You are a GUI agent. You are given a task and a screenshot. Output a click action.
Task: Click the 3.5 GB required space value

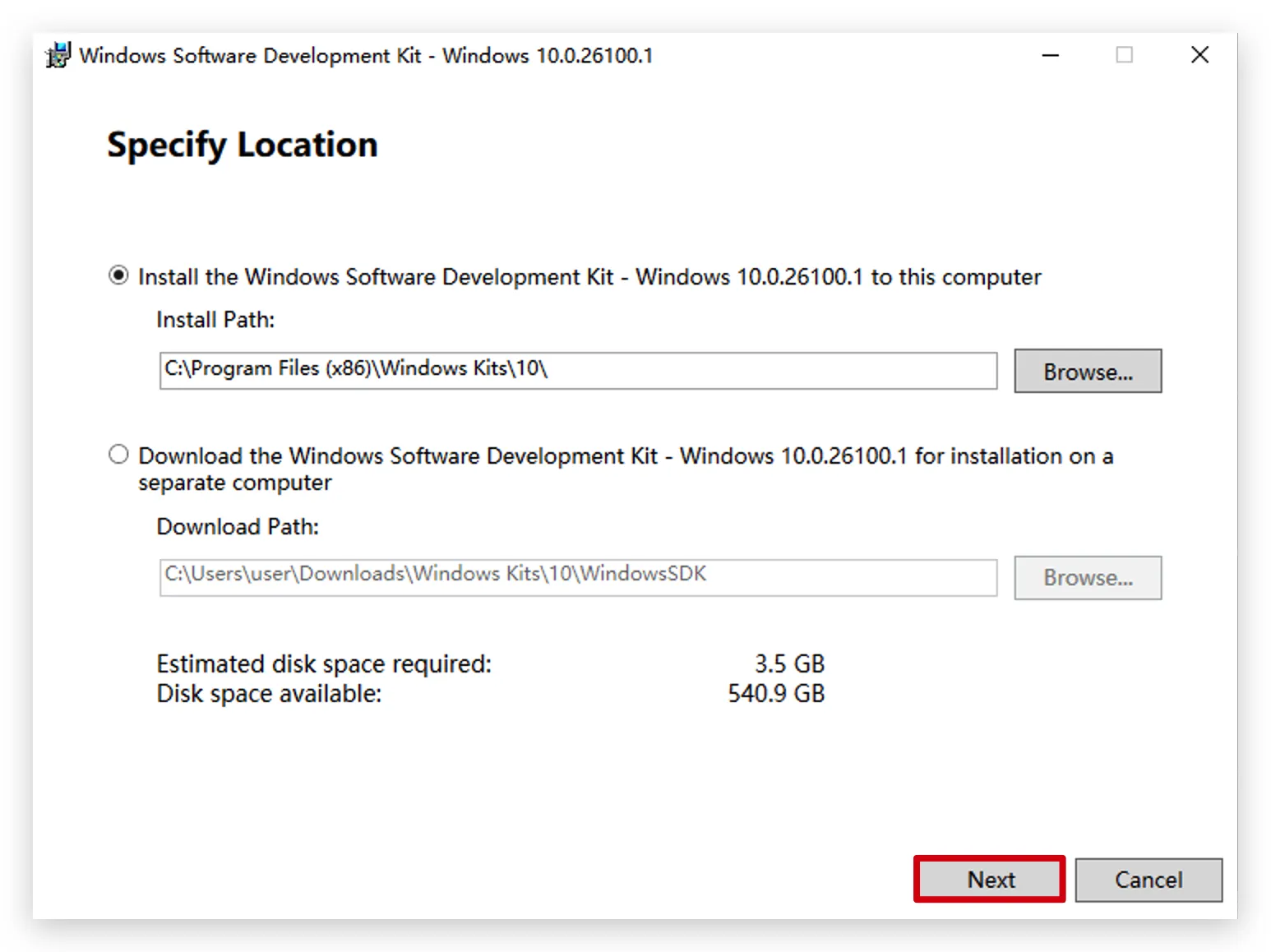(x=789, y=663)
